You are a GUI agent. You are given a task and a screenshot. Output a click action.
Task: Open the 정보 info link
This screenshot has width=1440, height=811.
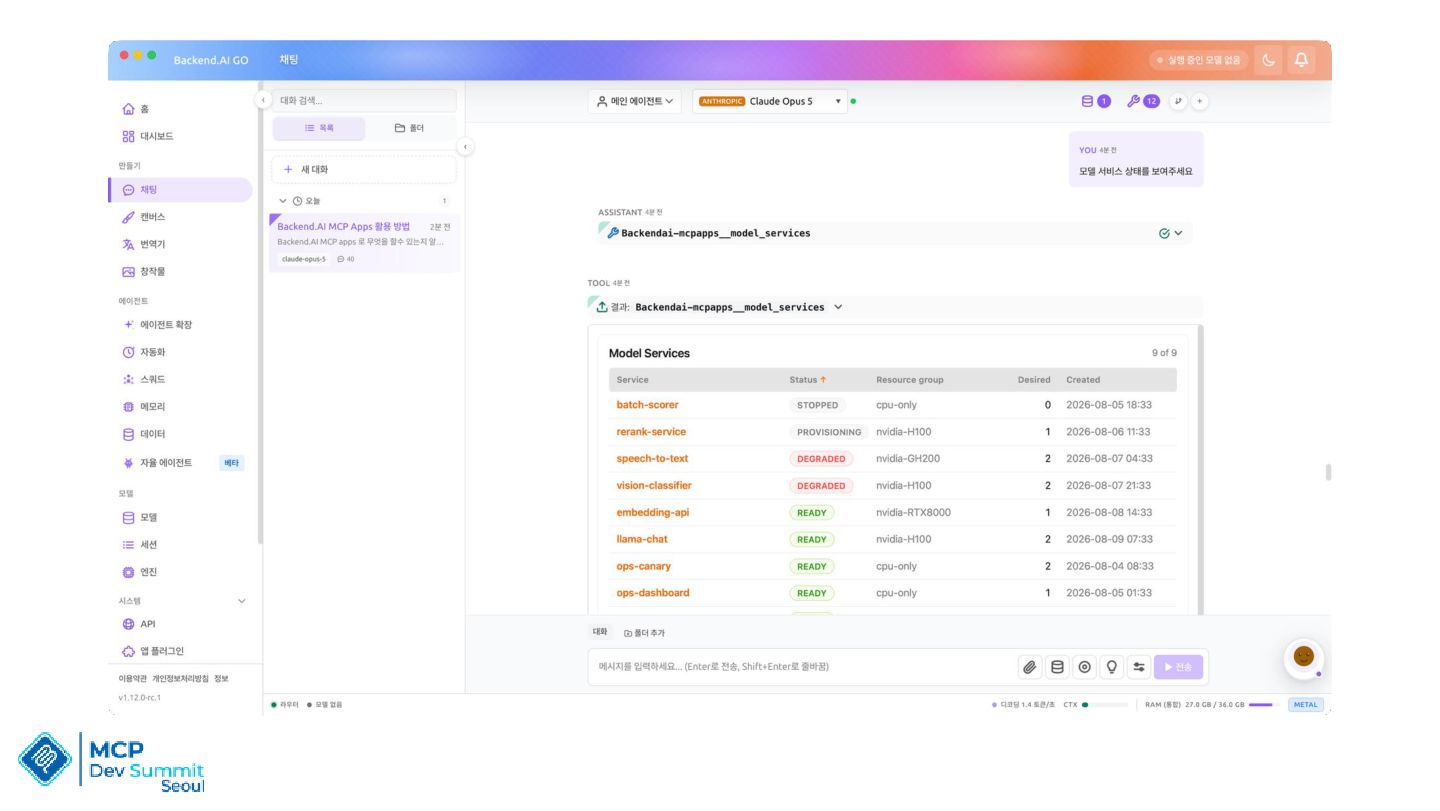[x=221, y=679]
